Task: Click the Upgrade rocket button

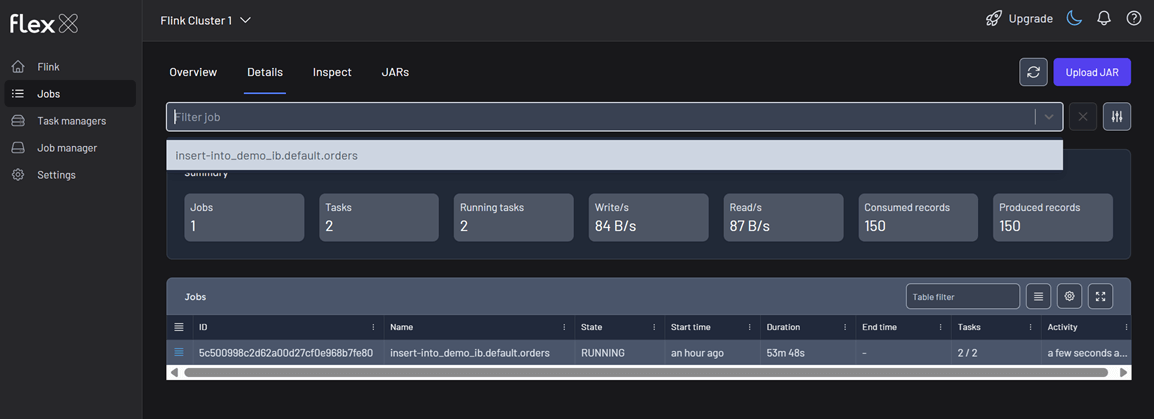Action: (x=1019, y=19)
